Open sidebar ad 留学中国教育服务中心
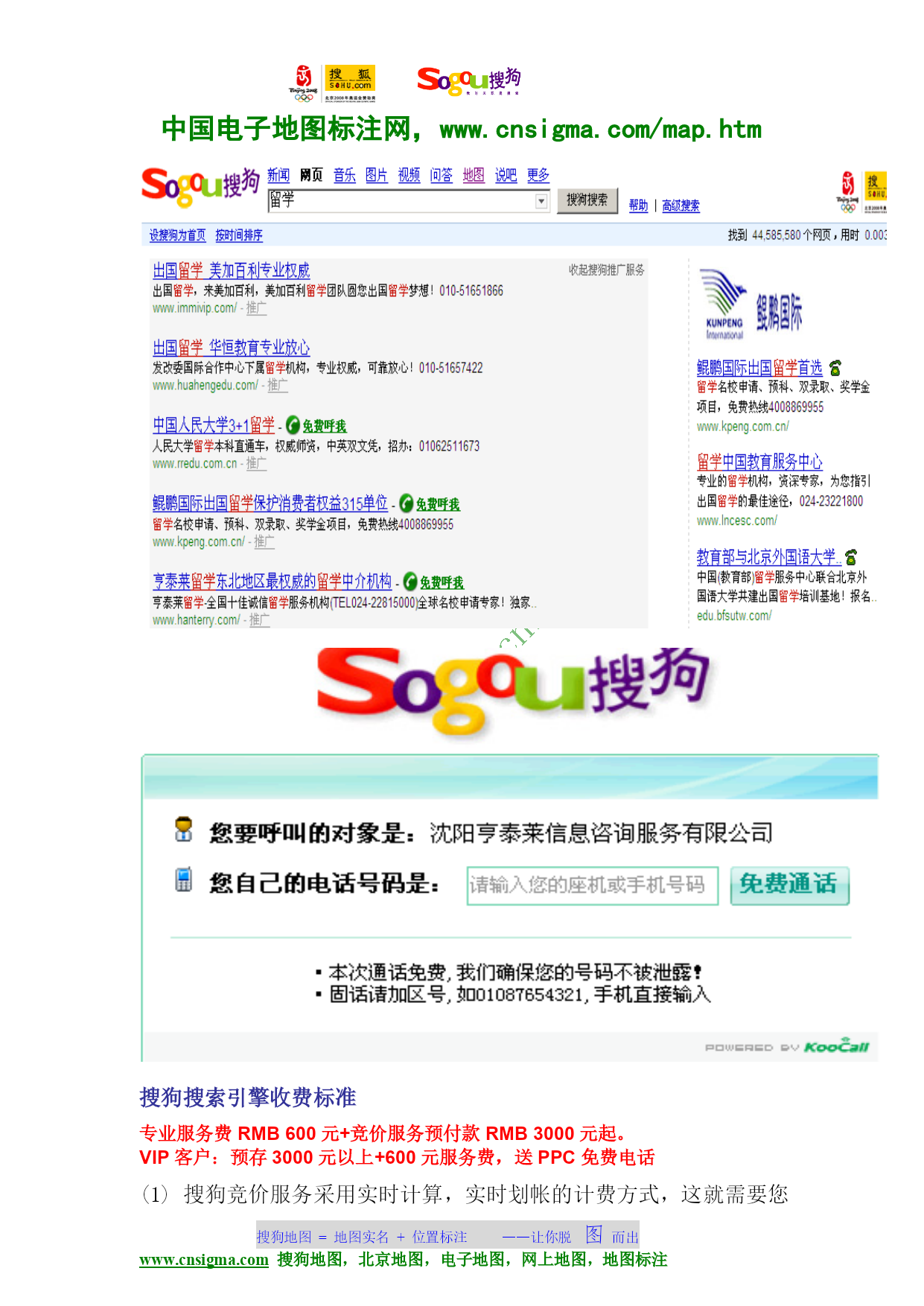The width and height of the screenshot is (924, 1306). pyautogui.click(x=759, y=462)
